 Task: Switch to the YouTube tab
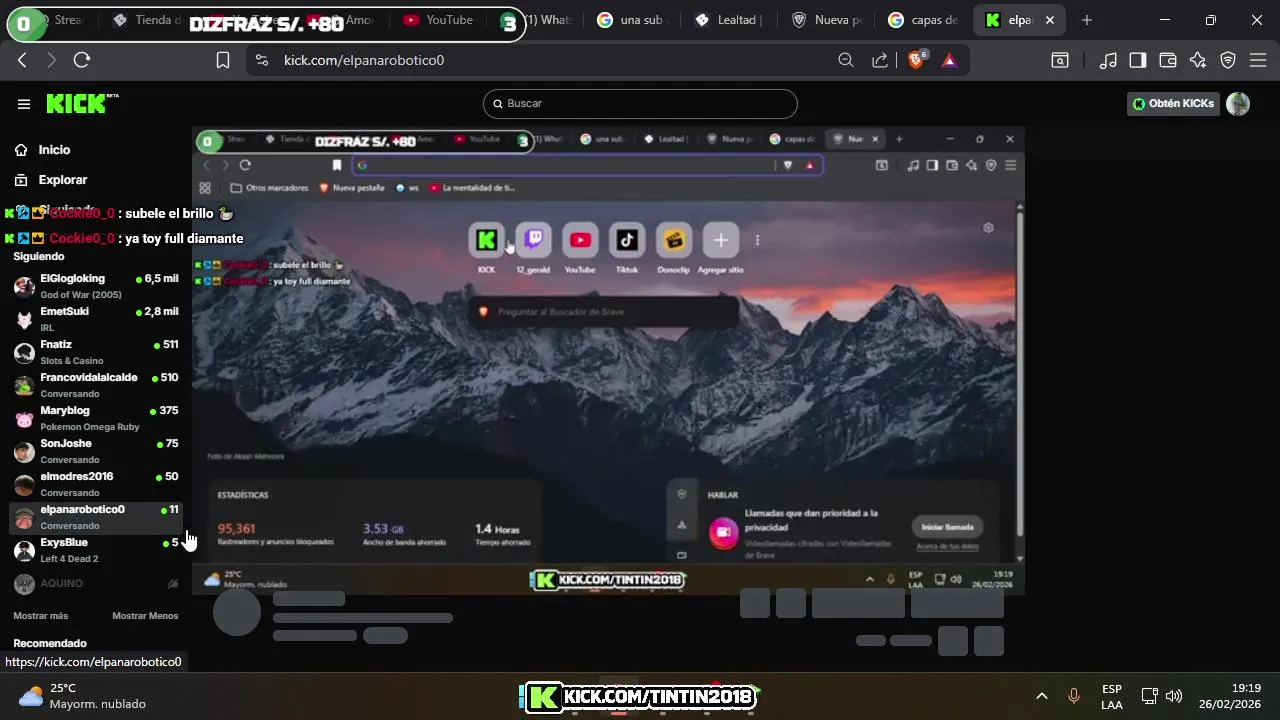(438, 20)
